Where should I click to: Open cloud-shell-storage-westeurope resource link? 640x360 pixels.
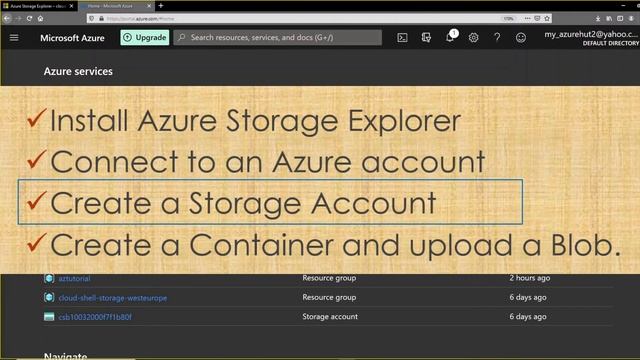pos(113,298)
